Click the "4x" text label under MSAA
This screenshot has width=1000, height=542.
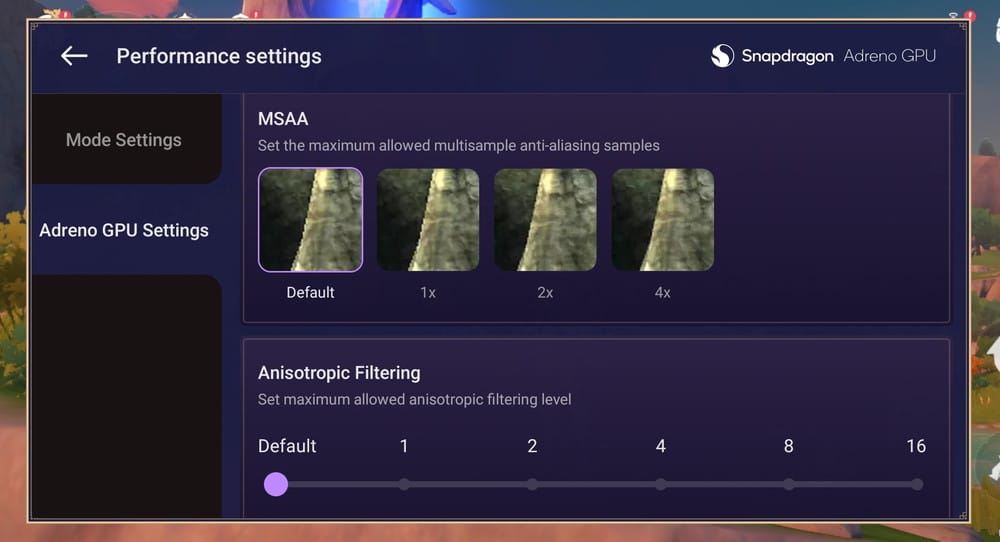pyautogui.click(x=663, y=293)
